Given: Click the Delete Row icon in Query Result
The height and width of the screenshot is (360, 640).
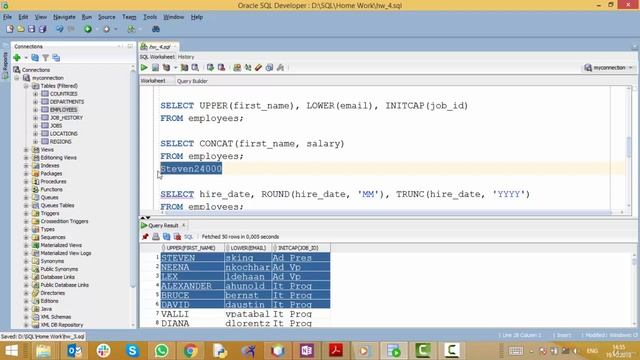Looking at the screenshot, I should pos(177,236).
